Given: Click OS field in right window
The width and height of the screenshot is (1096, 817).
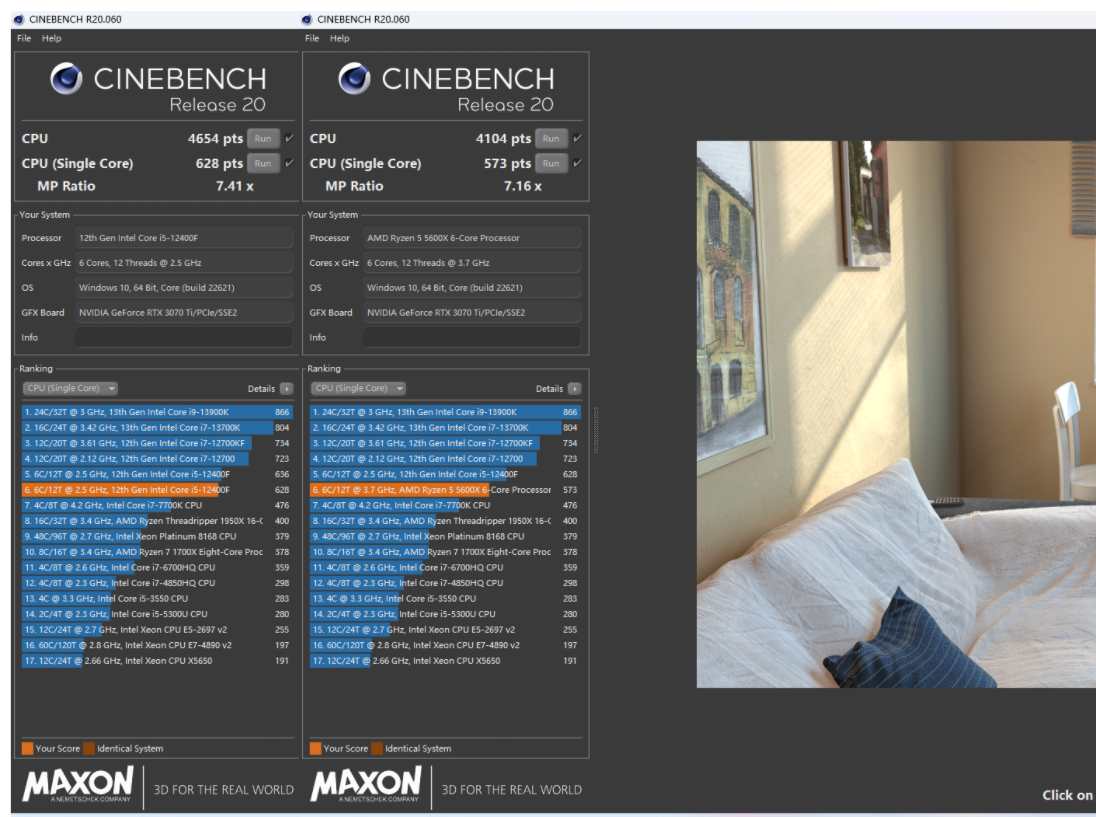Looking at the screenshot, I should point(472,288).
